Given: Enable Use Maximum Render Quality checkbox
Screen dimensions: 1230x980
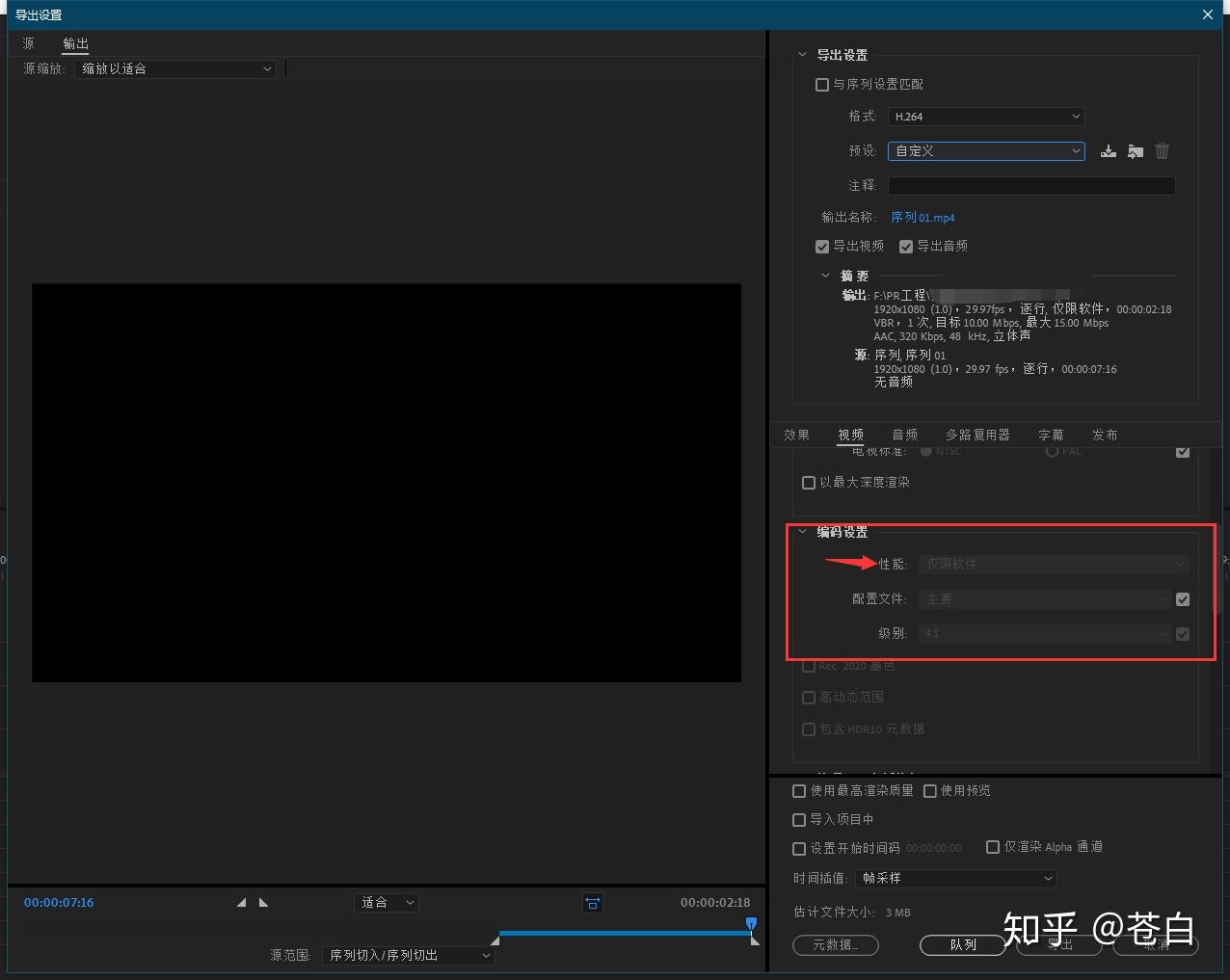Looking at the screenshot, I should [x=799, y=791].
